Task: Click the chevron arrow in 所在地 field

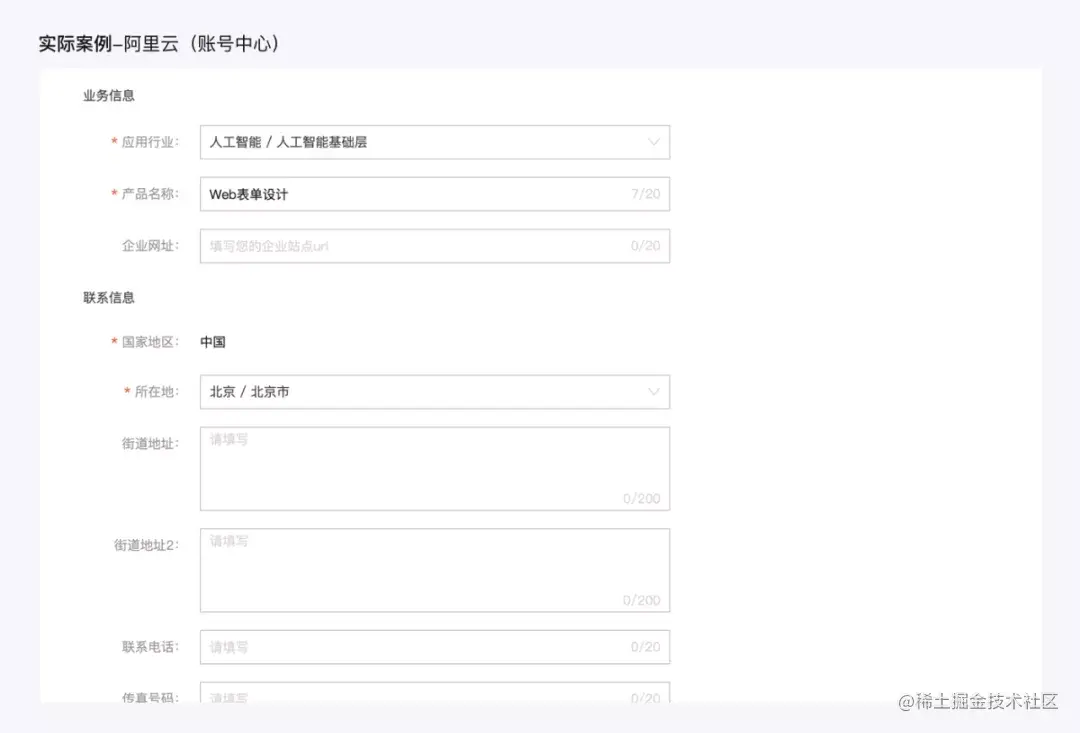Action: click(x=653, y=392)
